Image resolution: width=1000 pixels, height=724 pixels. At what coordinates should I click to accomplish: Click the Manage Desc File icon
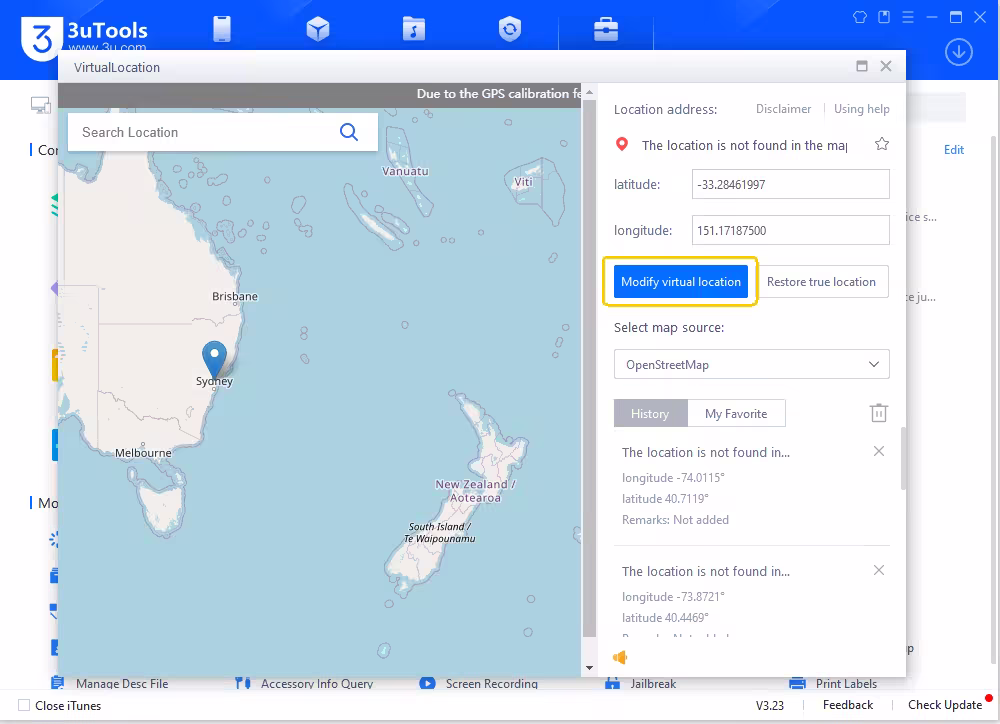coord(58,683)
